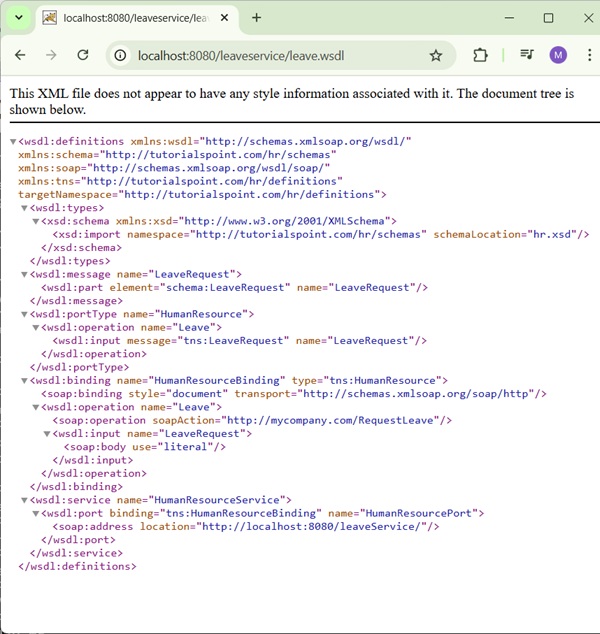Click the soap:binding style document line
This screenshot has height=634, width=600.
294,393
